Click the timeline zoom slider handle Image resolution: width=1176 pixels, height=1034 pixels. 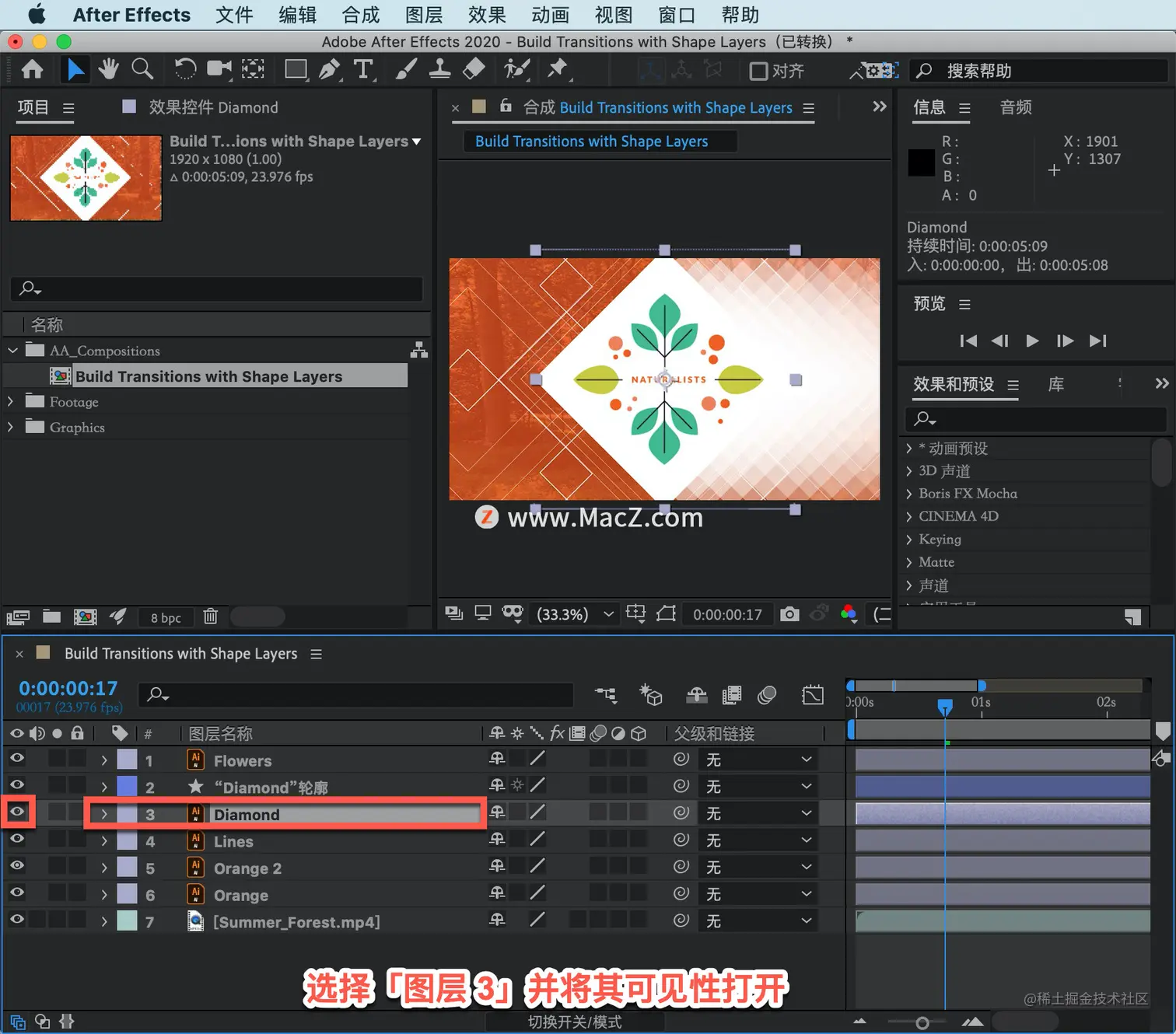pos(922,1023)
